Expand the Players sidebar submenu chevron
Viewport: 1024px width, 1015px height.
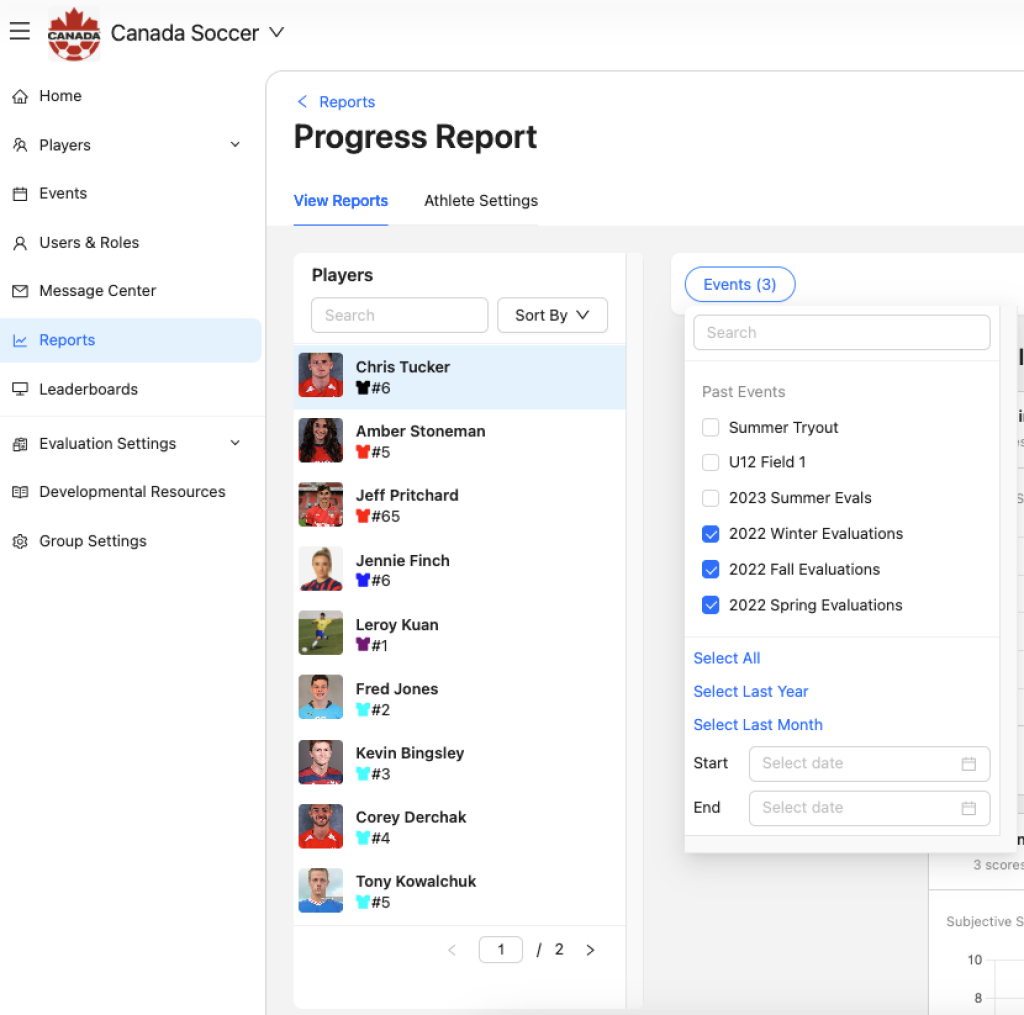(x=235, y=145)
